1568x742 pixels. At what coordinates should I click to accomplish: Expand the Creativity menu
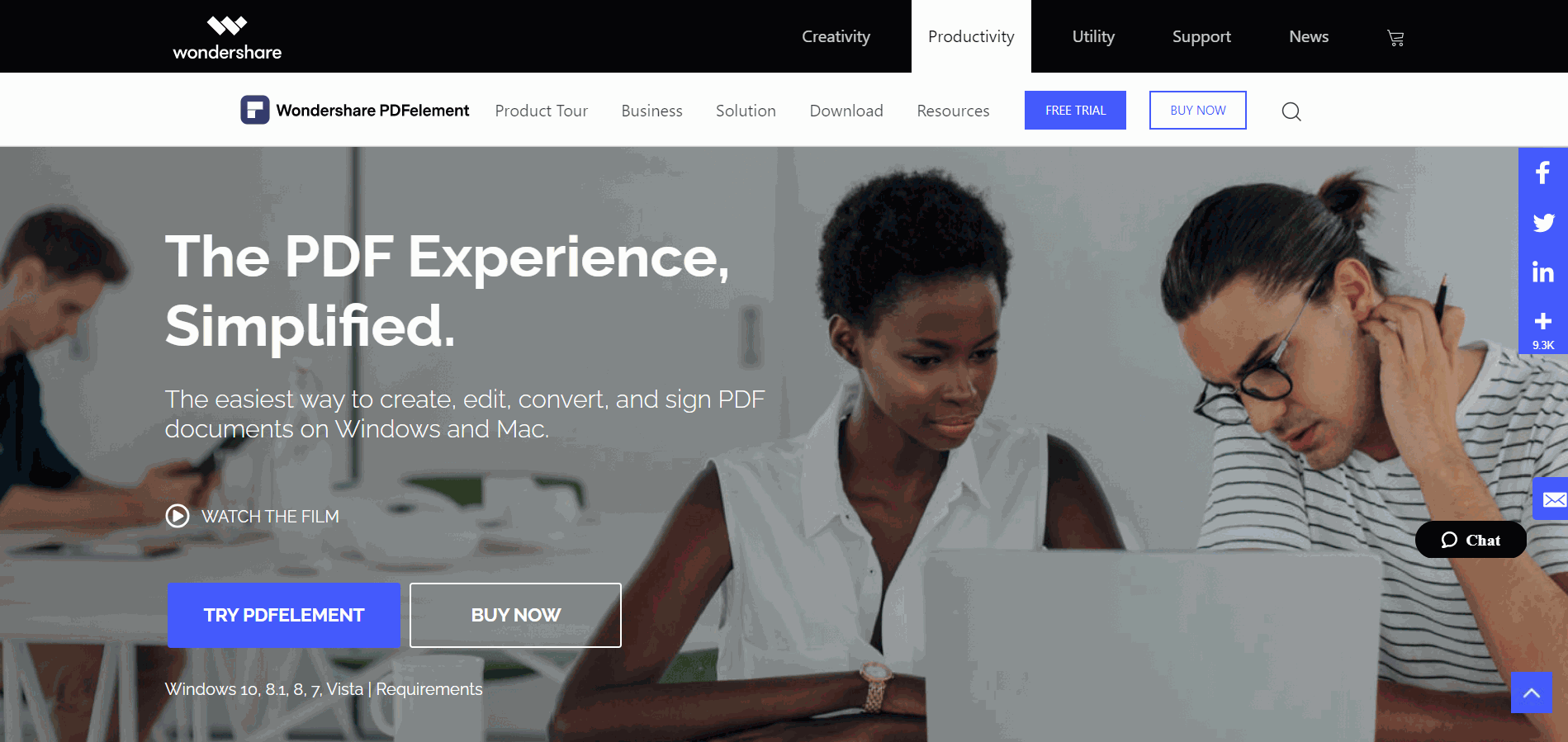(x=836, y=36)
